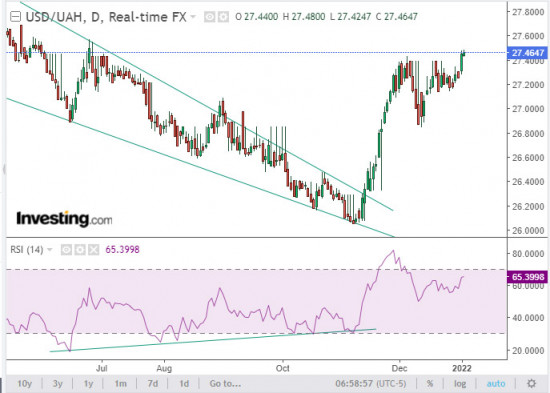Open chart properties gear in bottom bar

531,383
